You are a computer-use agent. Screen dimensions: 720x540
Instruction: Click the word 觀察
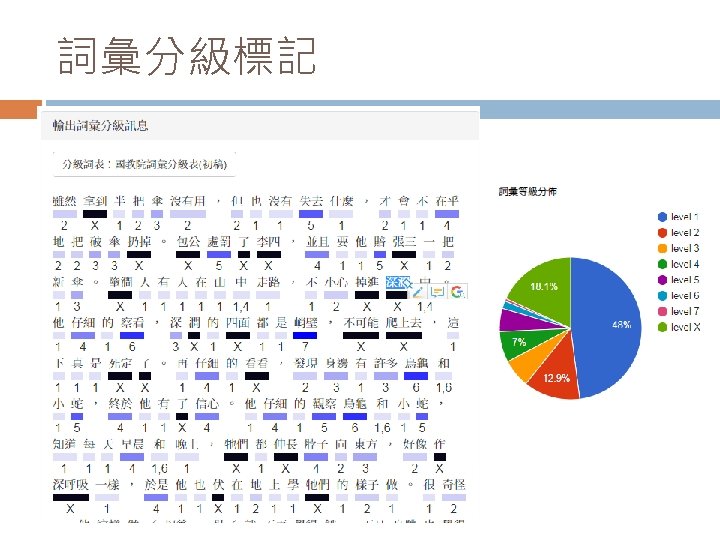point(324,404)
